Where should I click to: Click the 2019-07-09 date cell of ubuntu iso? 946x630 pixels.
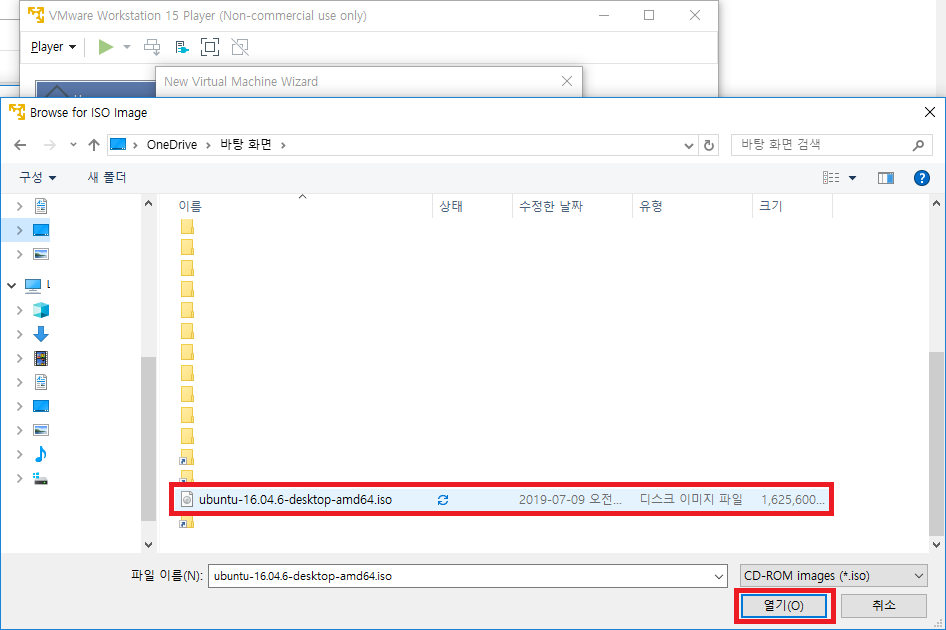[570, 500]
